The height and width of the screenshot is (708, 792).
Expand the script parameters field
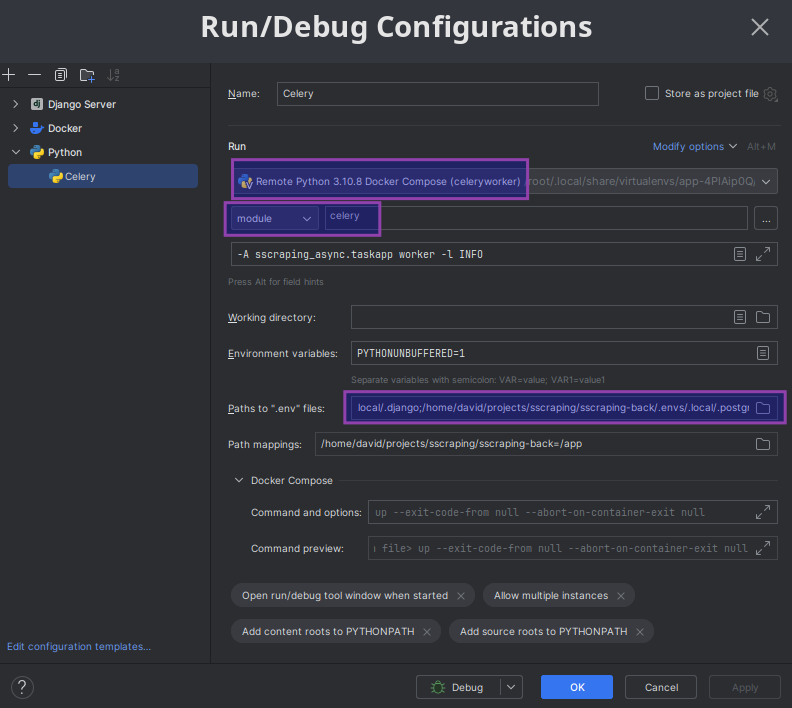[x=763, y=254]
